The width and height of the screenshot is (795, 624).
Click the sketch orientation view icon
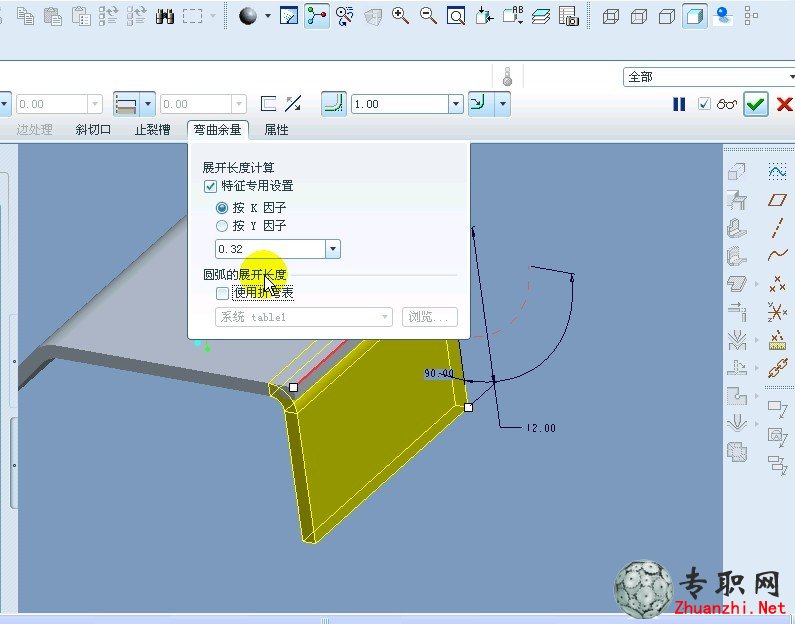[289, 16]
